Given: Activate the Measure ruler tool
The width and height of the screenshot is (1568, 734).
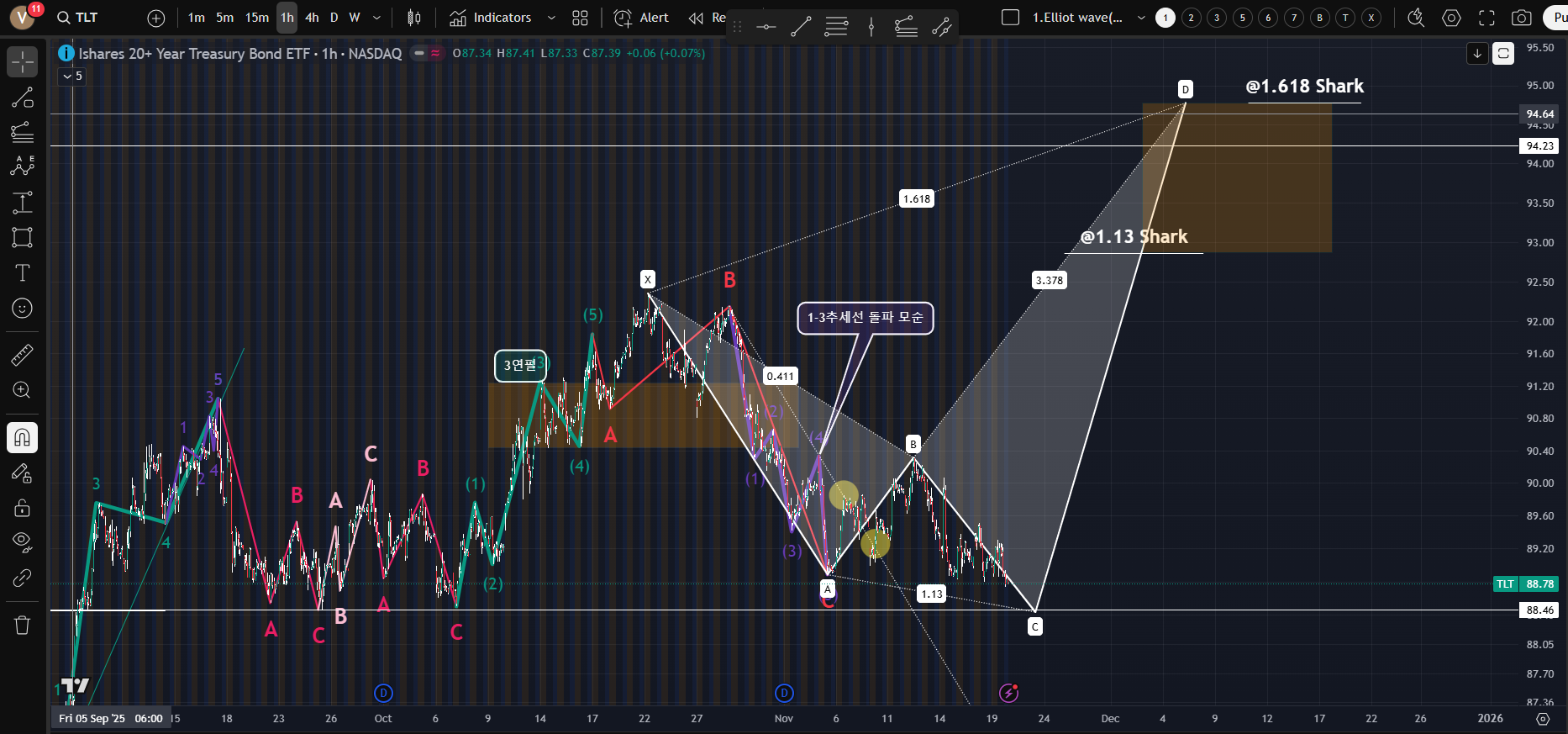Looking at the screenshot, I should pyautogui.click(x=23, y=356).
